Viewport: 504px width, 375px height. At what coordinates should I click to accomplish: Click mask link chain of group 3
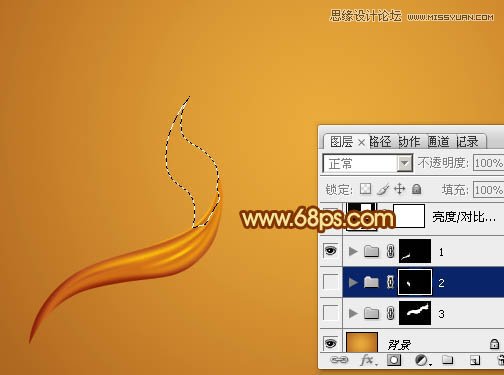pos(390,313)
